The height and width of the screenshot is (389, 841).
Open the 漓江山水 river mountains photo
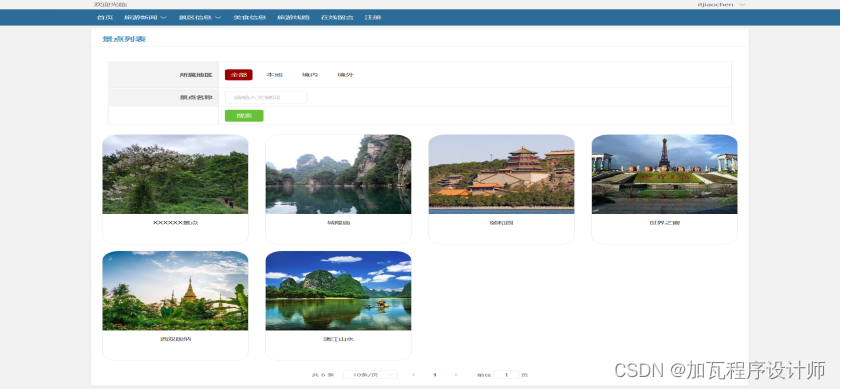click(x=338, y=291)
